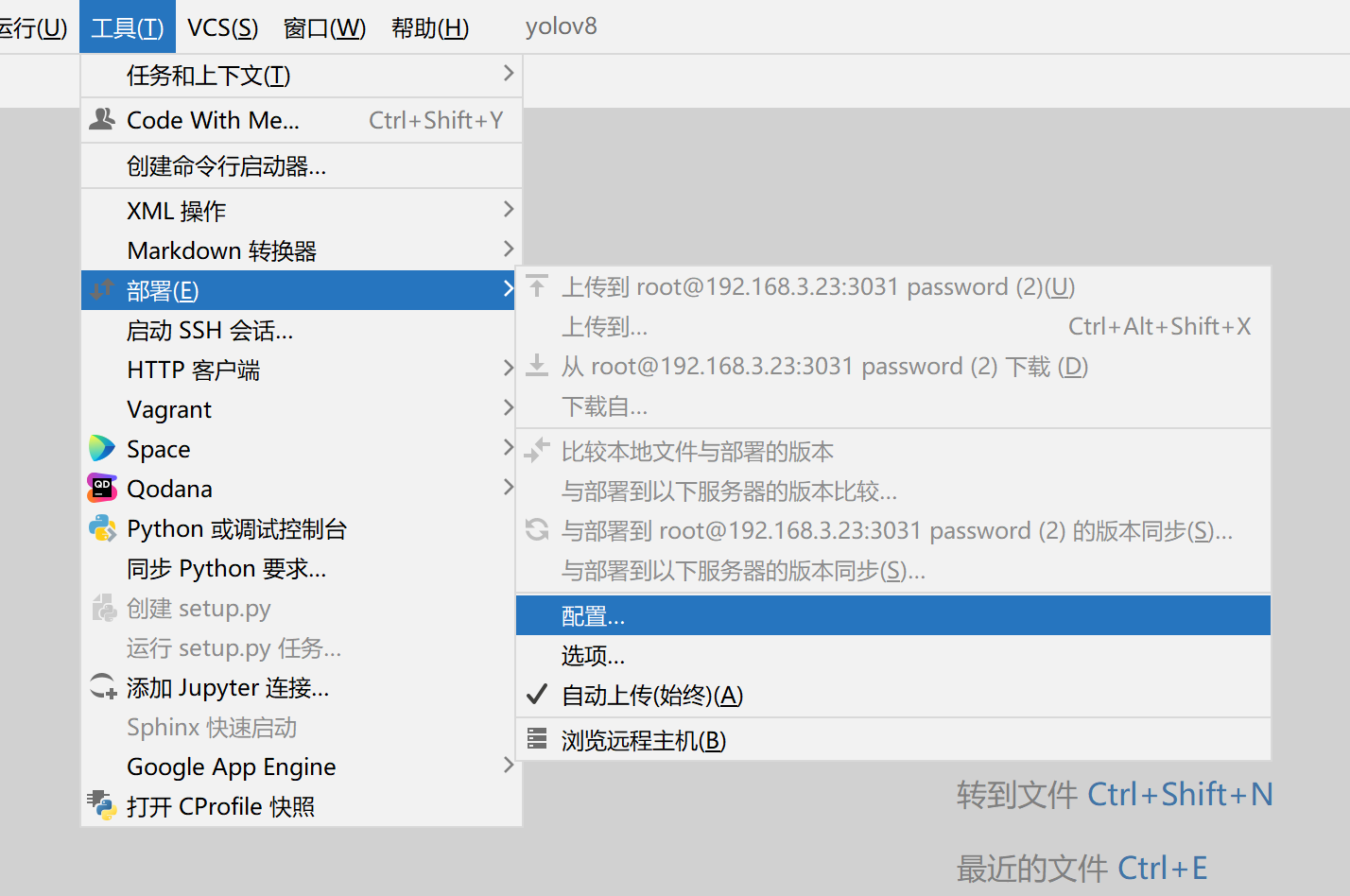Click the Code With Me icon
The image size is (1350, 896).
coord(102,119)
